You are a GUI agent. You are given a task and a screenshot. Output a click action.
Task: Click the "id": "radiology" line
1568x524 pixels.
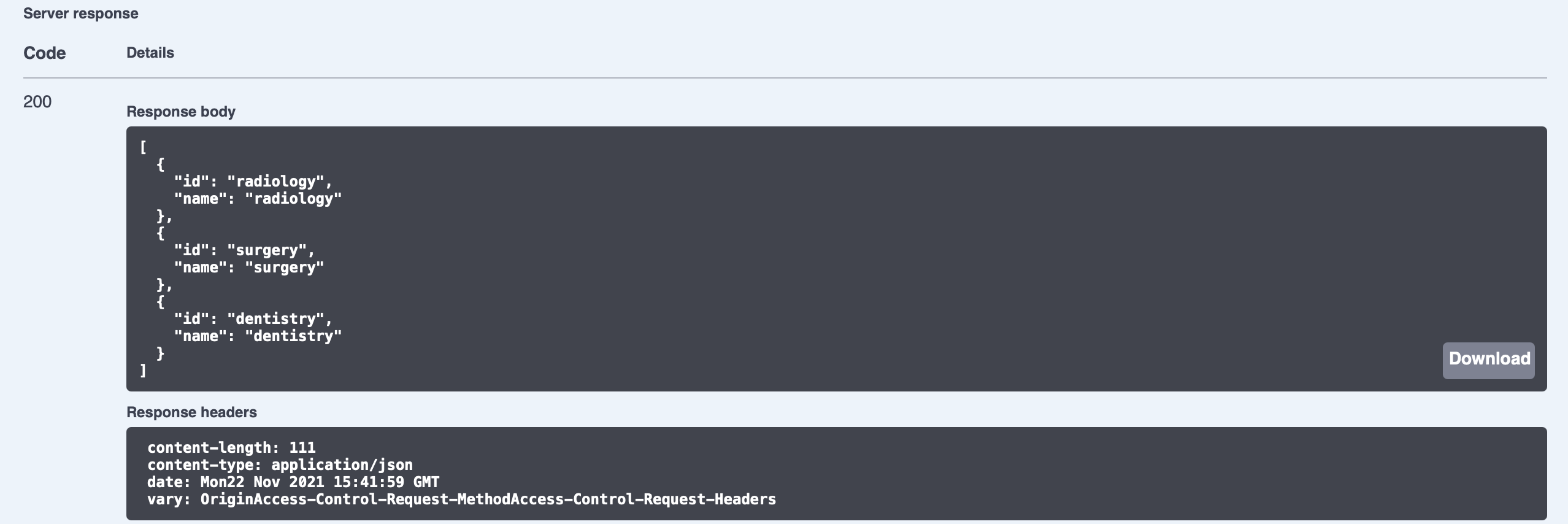253,182
